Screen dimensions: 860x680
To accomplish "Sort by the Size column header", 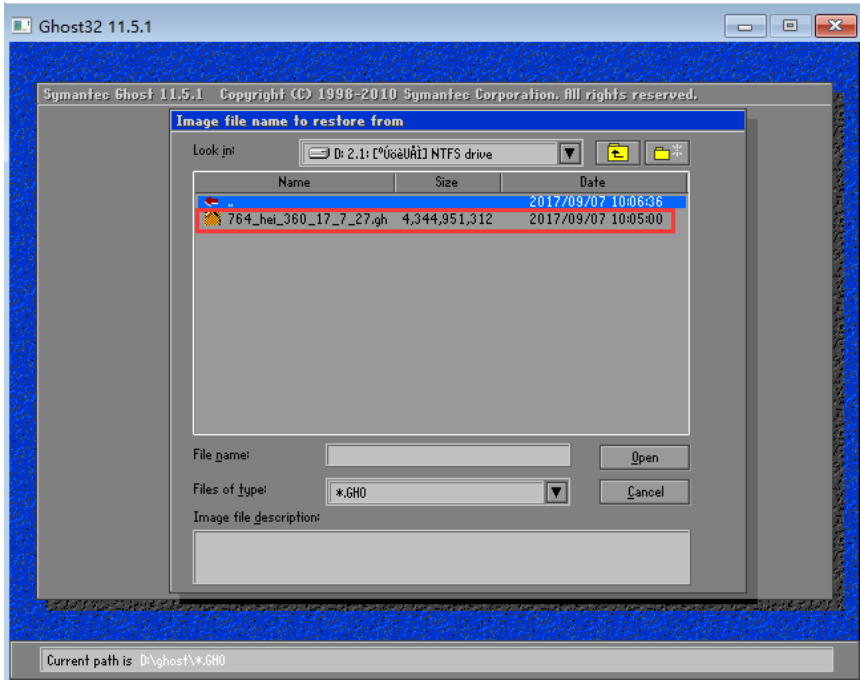I will (x=447, y=182).
